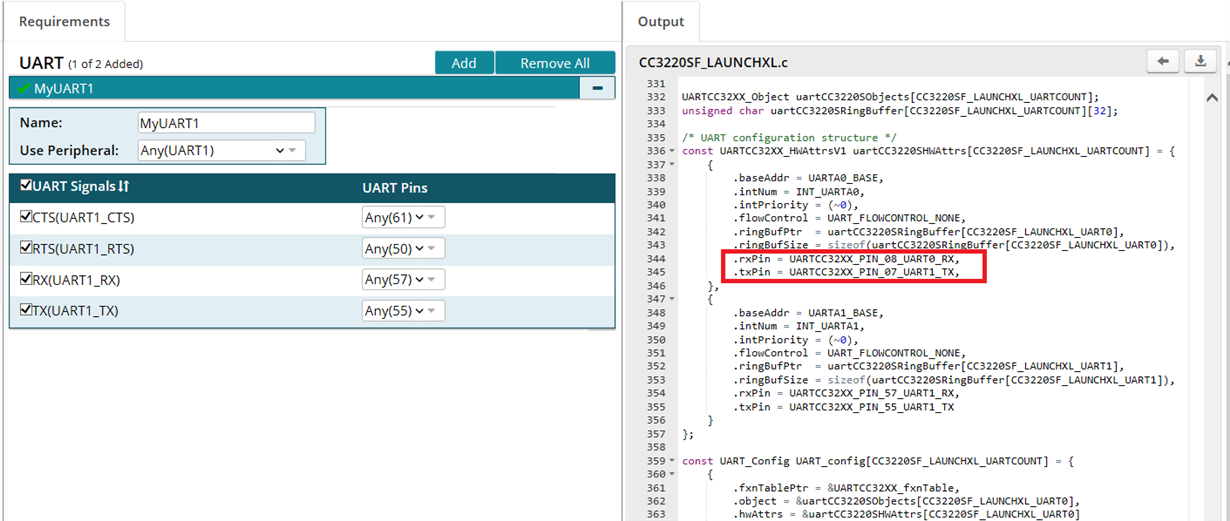Toggle the UART Signals select-all checkbox
The image size is (1230, 521).
click(26, 187)
